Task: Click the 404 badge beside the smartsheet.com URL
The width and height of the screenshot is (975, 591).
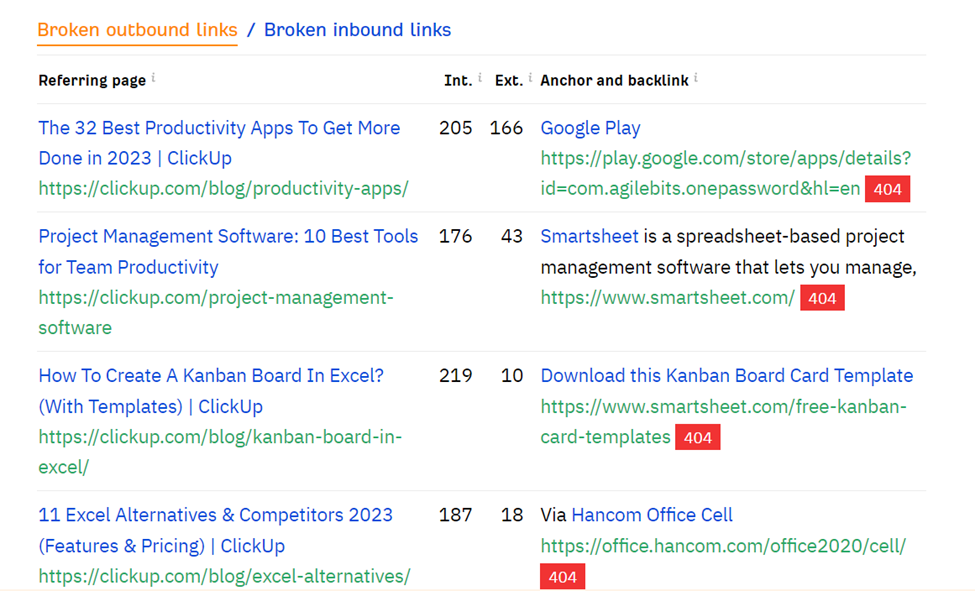Action: 822,297
